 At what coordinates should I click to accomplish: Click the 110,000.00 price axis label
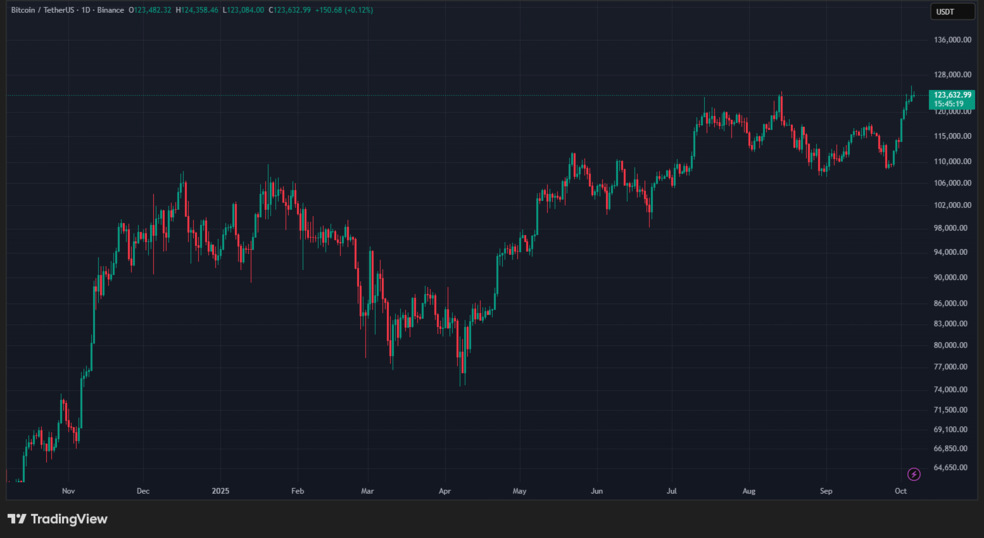(952, 161)
